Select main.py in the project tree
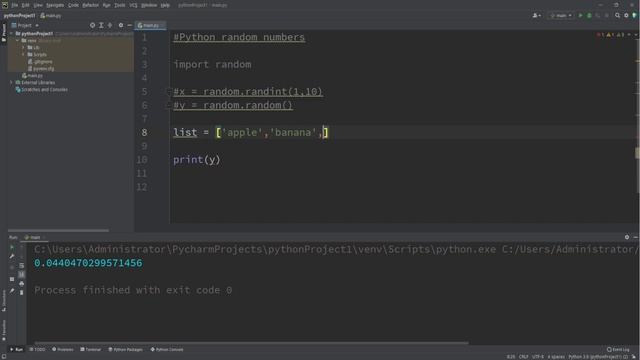640x360 pixels. [32, 76]
